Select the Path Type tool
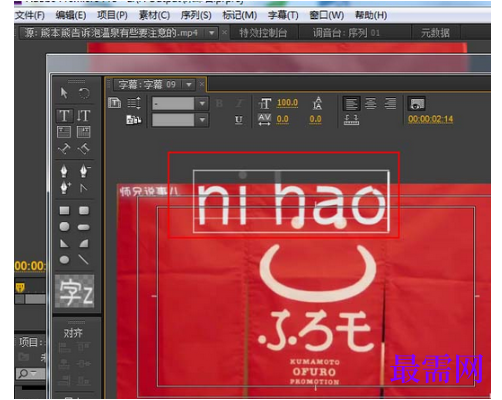Image resolution: width=502 pixels, height=400 pixels. click(64, 149)
